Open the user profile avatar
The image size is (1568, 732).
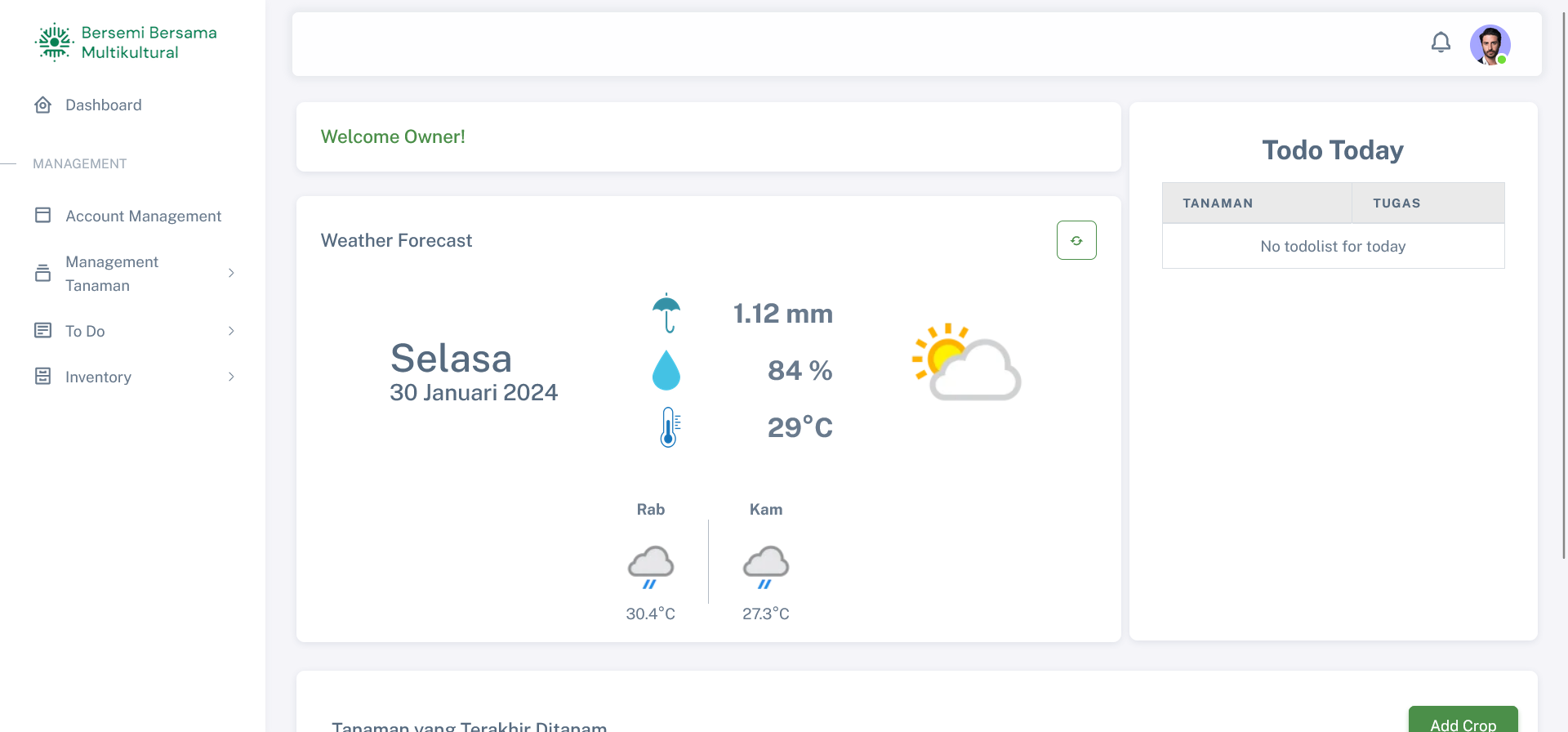(x=1490, y=45)
